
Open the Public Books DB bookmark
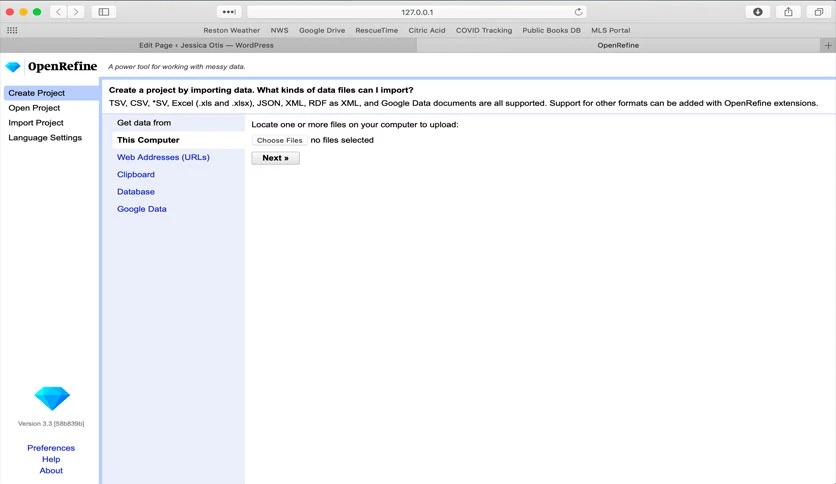tap(551, 30)
